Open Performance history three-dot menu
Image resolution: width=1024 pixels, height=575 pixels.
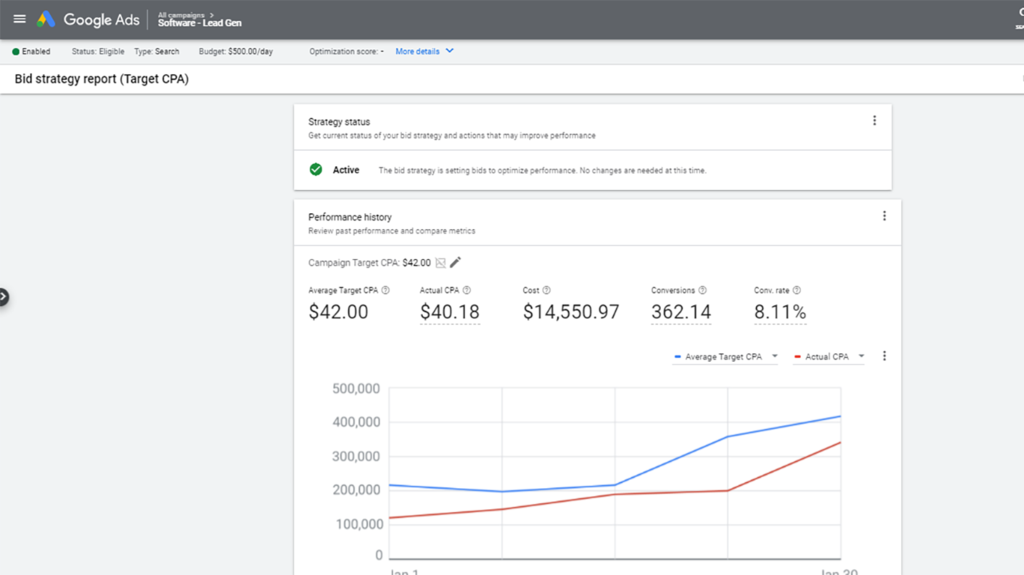tap(884, 216)
